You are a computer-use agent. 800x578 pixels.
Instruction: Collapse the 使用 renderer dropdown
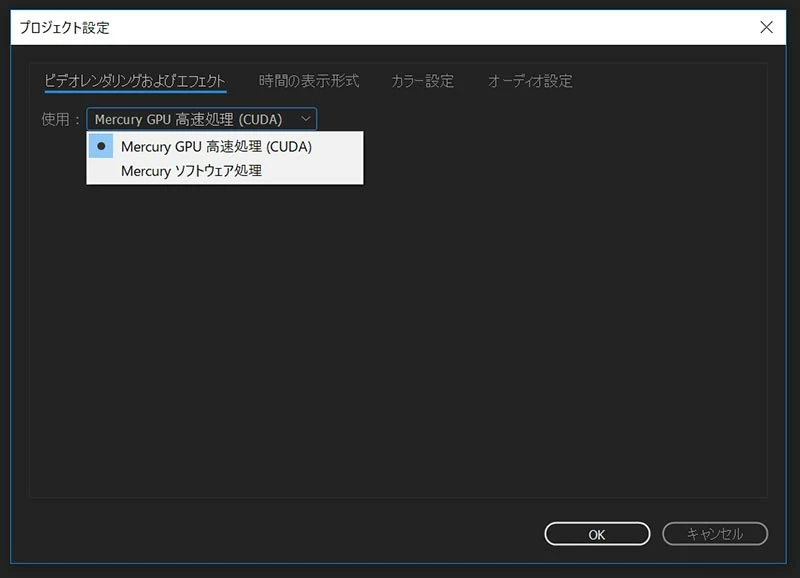(x=202, y=119)
